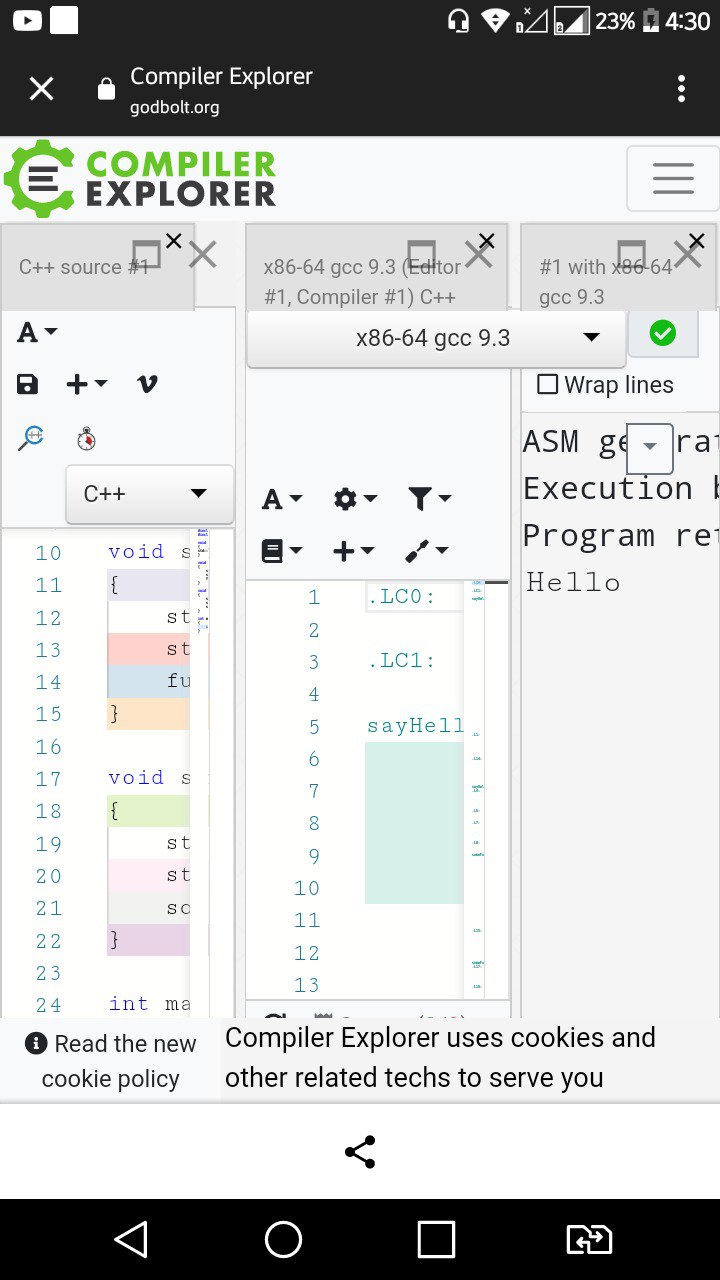This screenshot has width=720, height=1280.
Task: Open source editor font size menu
Action: [x=38, y=333]
